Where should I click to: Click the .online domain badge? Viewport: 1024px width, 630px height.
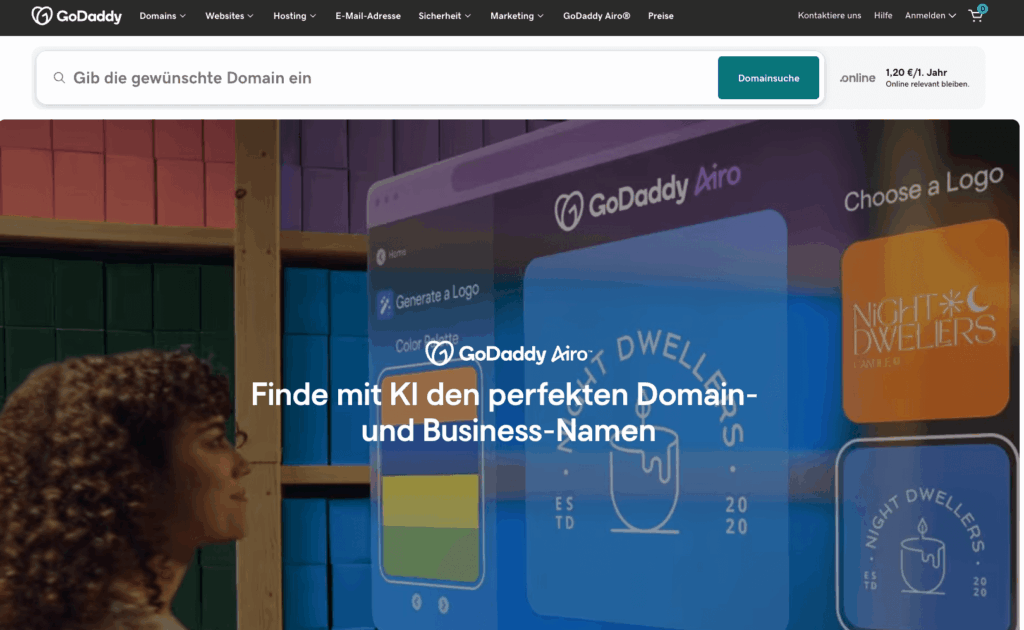tap(858, 78)
